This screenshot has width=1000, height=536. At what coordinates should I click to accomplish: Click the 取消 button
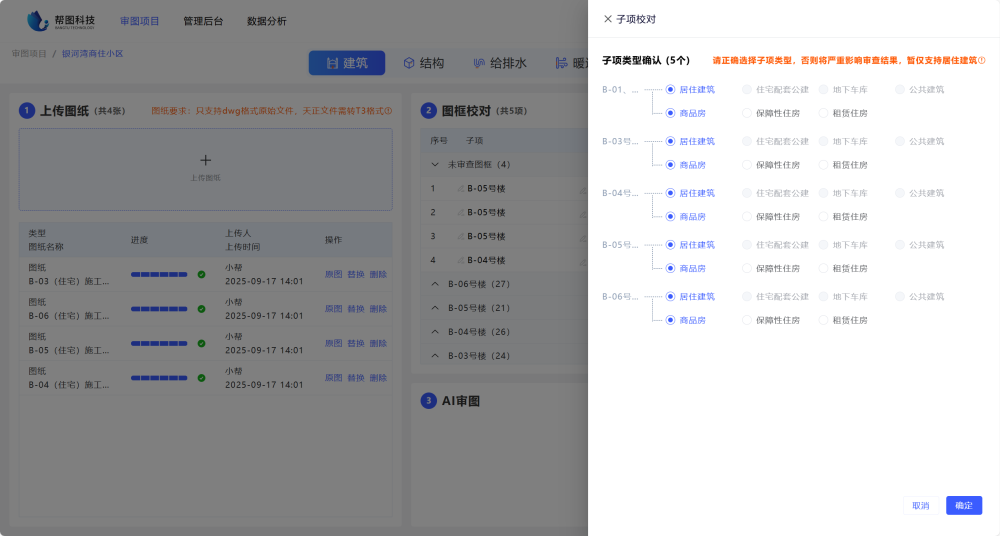point(920,506)
